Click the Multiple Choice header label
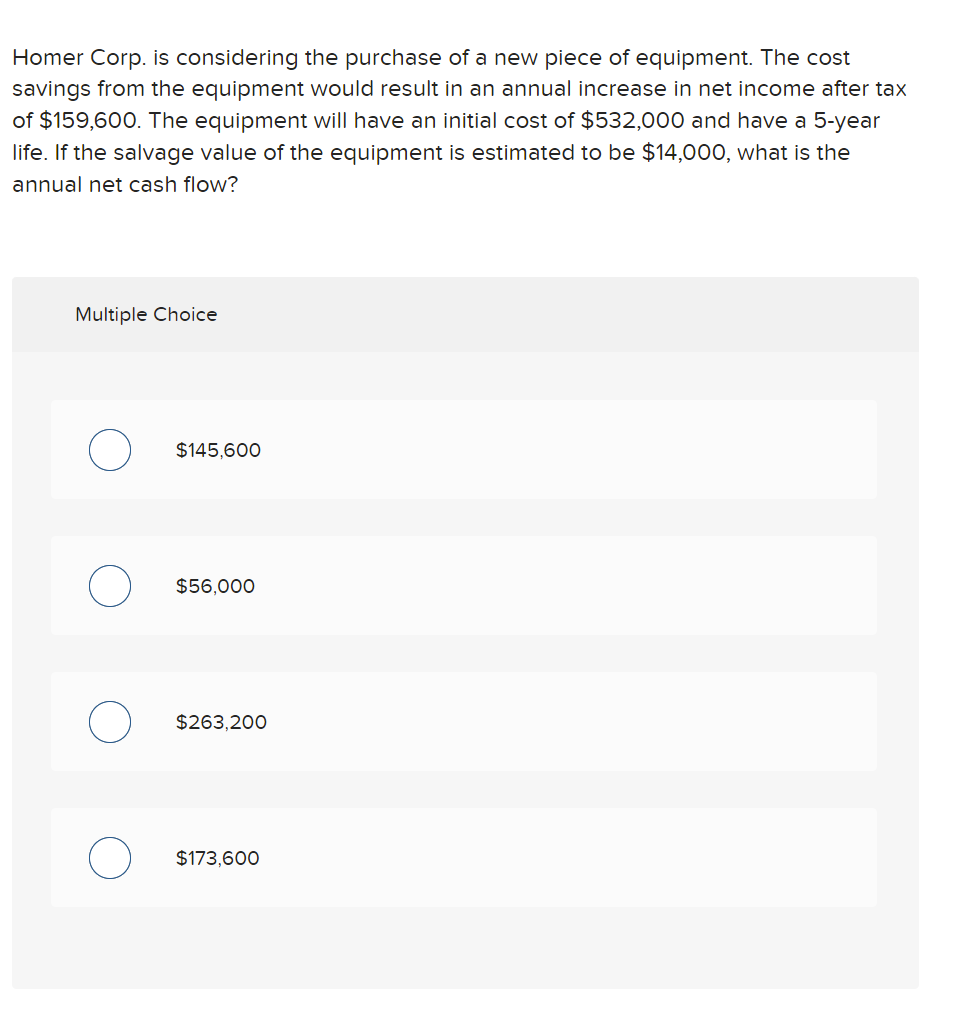 pos(146,314)
